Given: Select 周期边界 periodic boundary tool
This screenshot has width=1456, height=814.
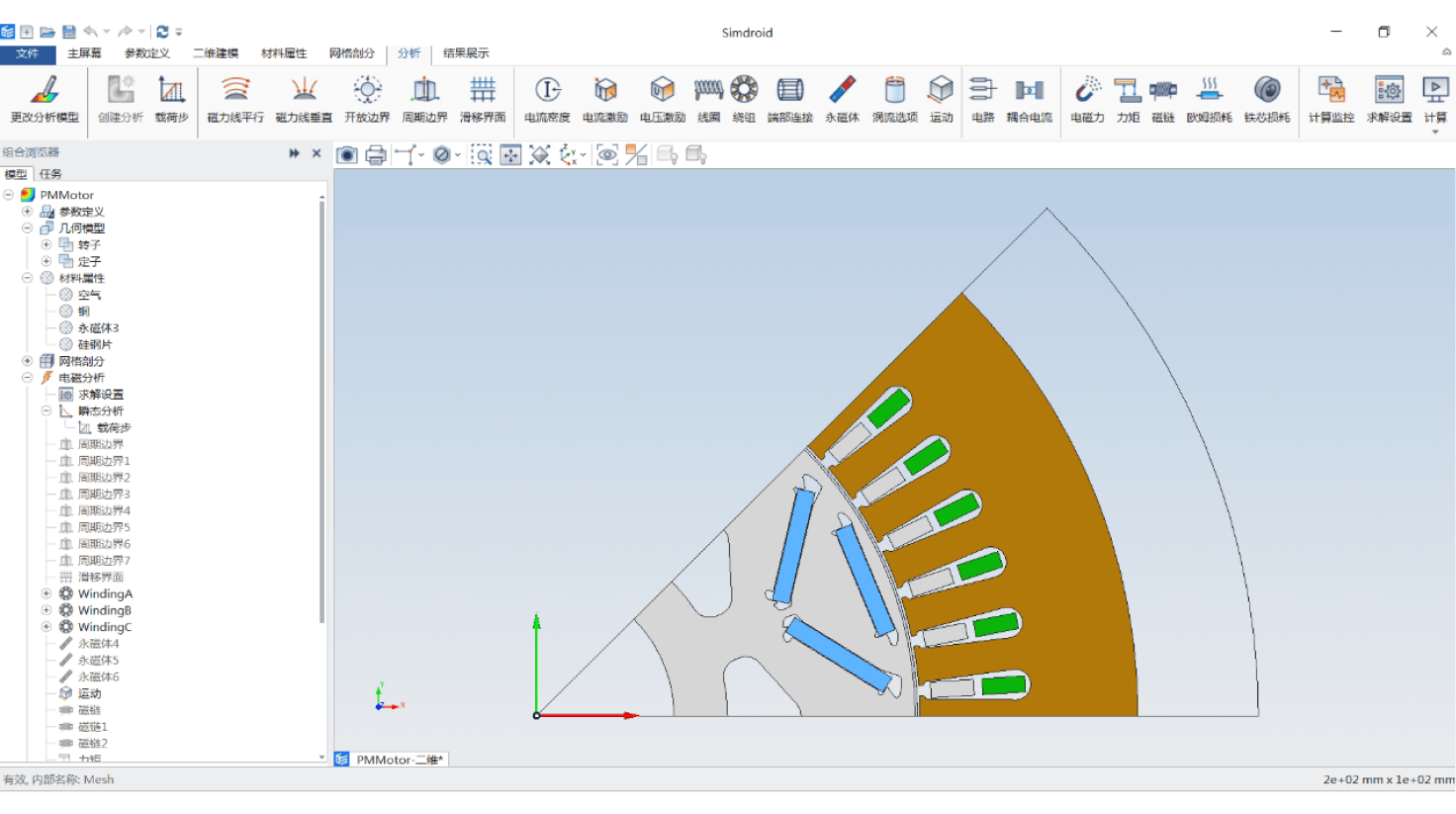Looking at the screenshot, I should (425, 99).
